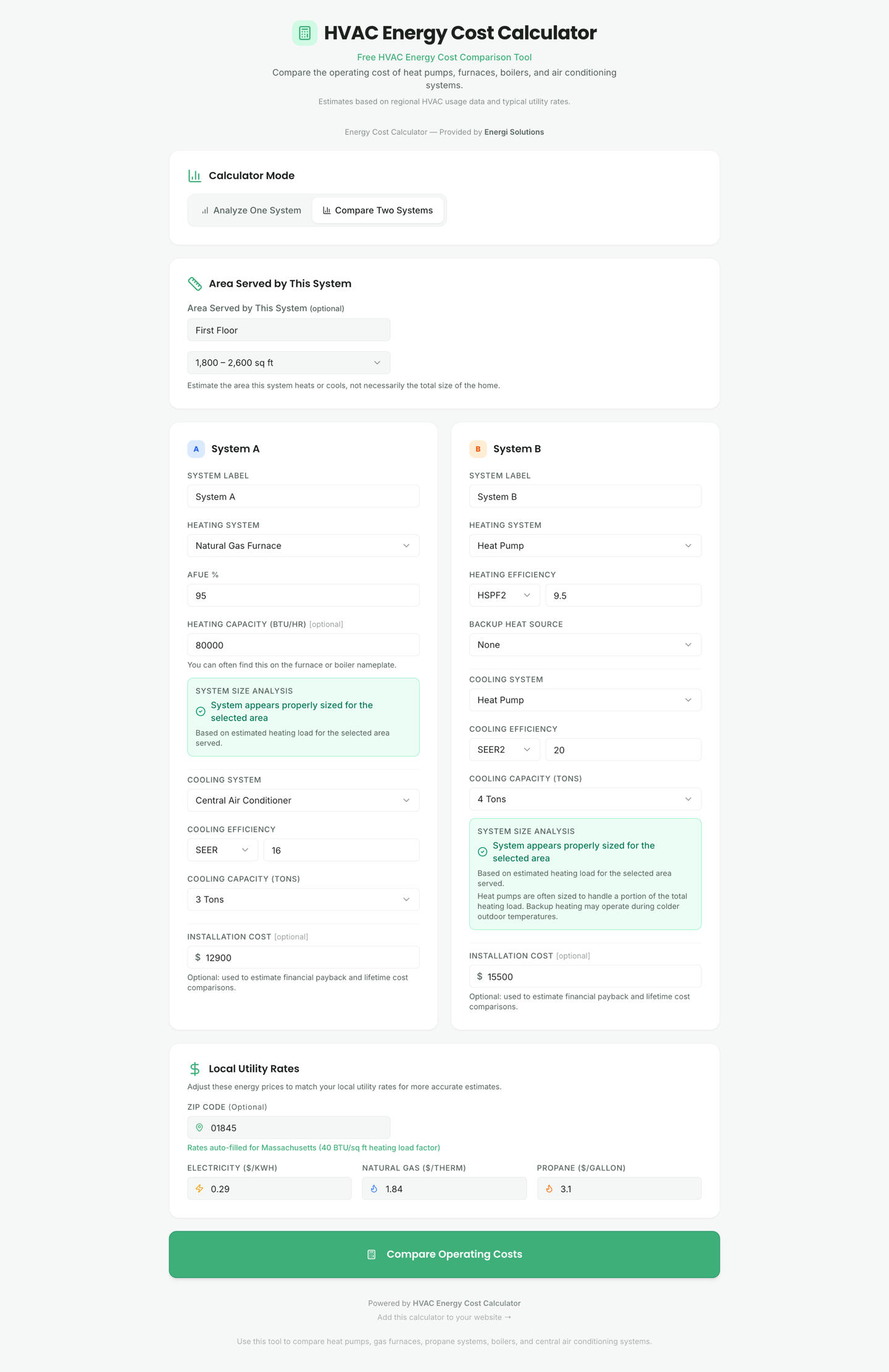Change the HSPF2 heating efficiency unit selector
889x1372 pixels.
coord(504,595)
